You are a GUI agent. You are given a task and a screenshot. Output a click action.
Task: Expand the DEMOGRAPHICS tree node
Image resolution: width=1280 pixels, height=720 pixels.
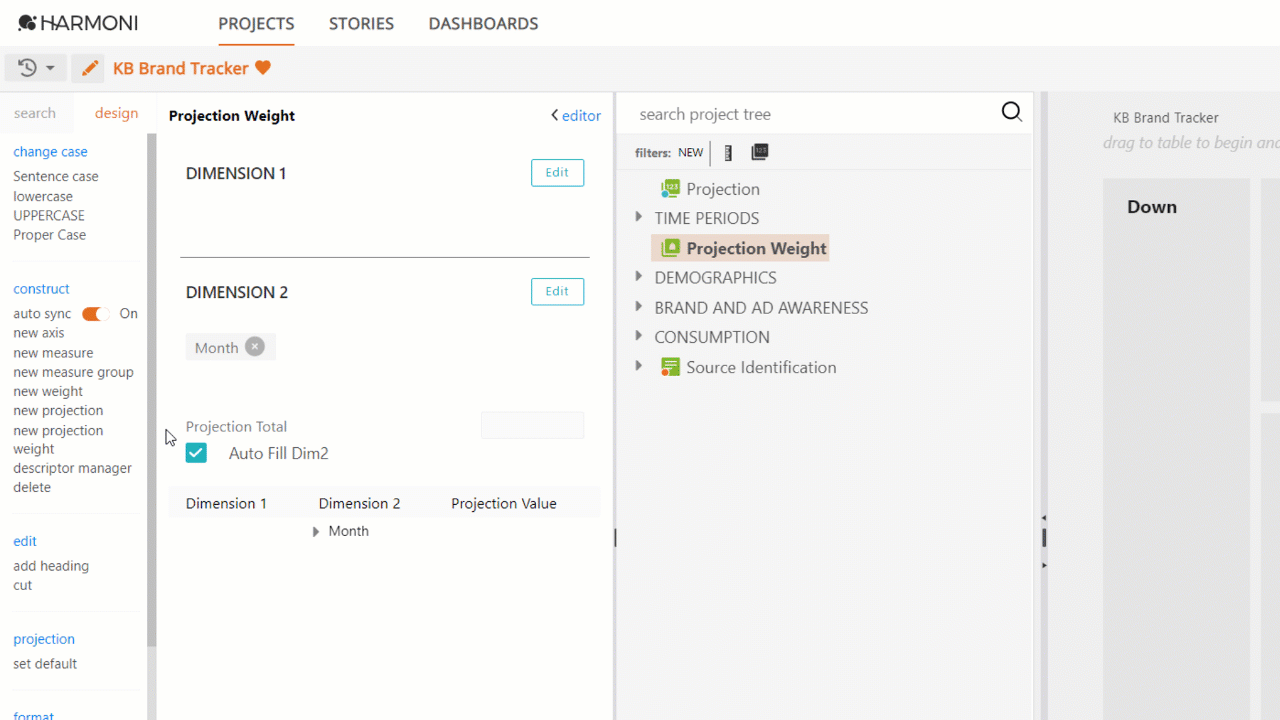tap(639, 276)
